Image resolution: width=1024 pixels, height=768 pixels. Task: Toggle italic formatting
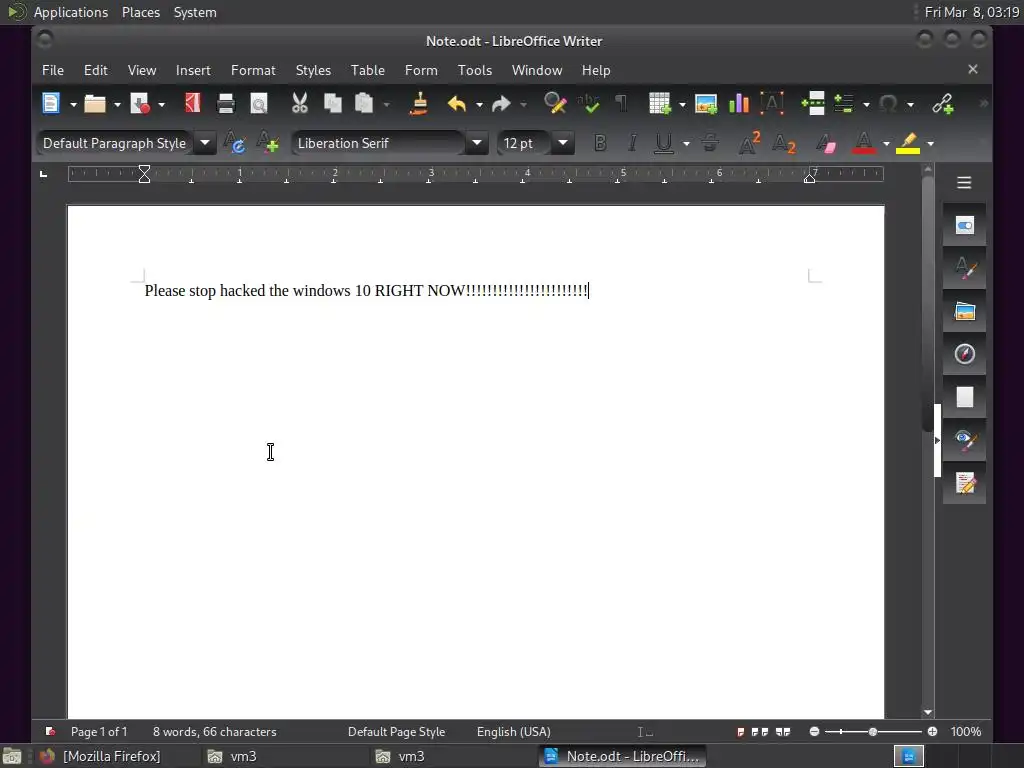click(632, 142)
